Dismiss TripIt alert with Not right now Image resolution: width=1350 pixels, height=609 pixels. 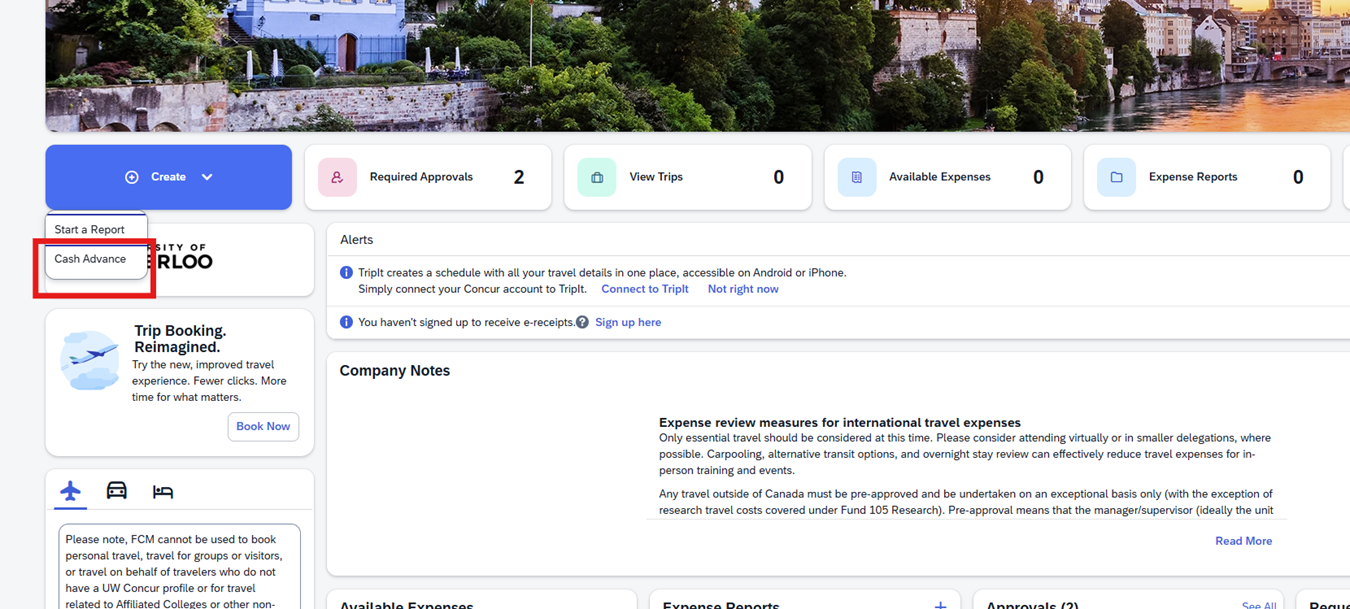[742, 289]
